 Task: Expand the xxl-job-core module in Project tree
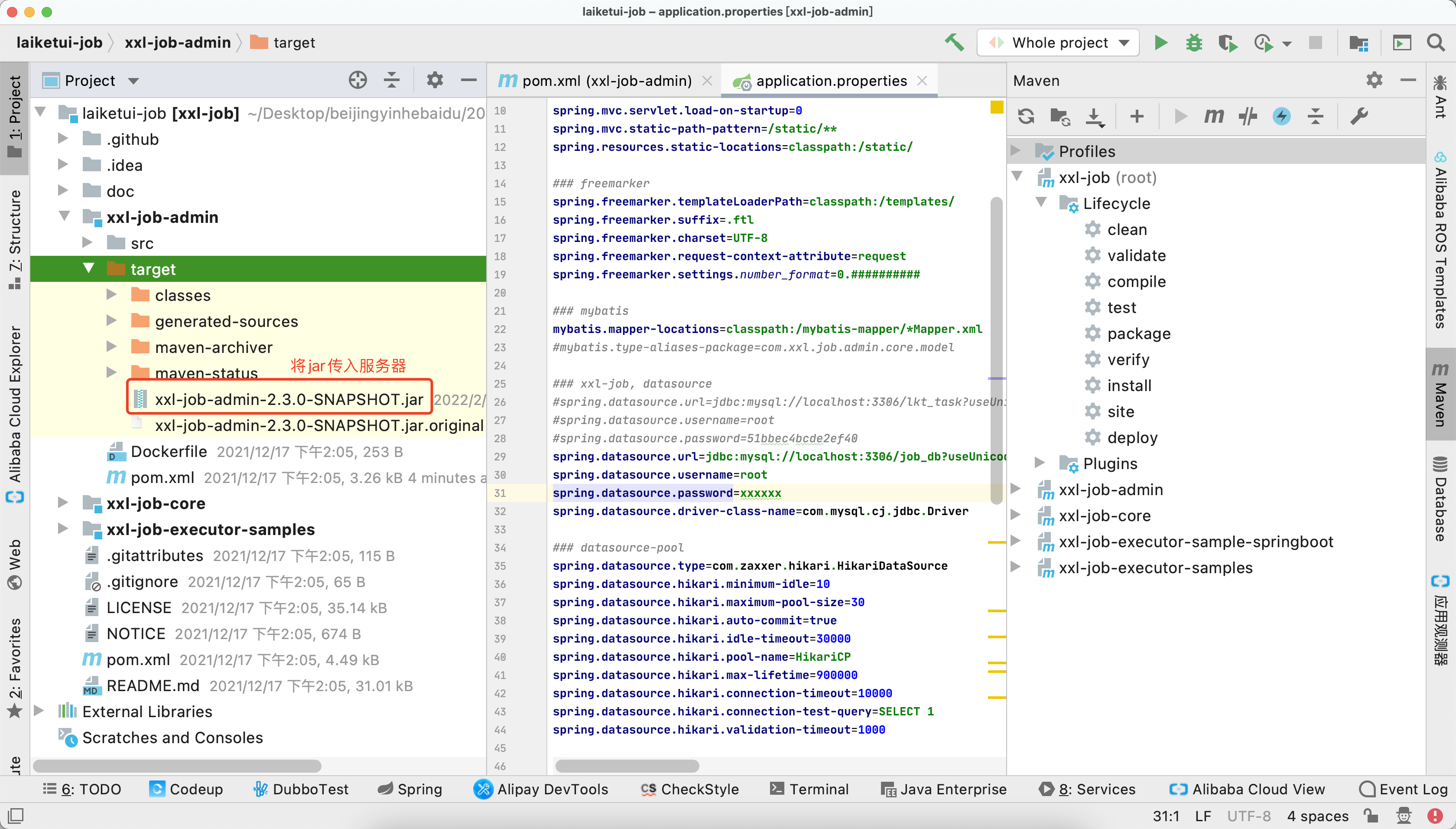[63, 502]
